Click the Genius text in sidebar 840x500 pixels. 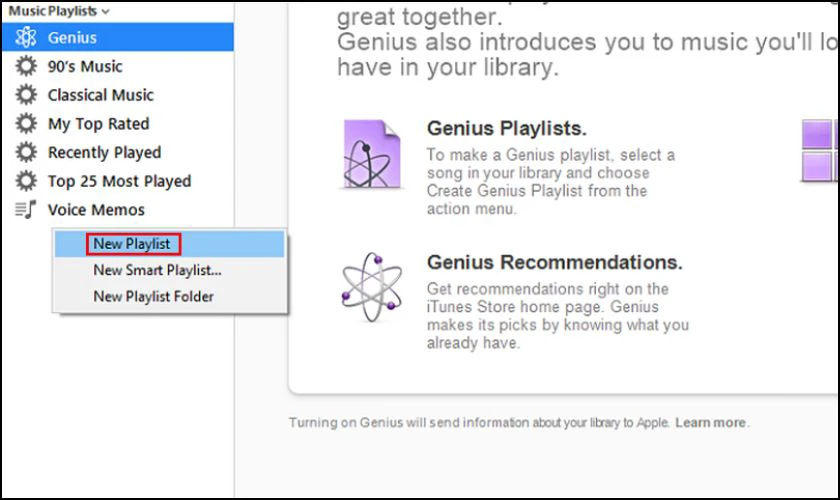(72, 38)
